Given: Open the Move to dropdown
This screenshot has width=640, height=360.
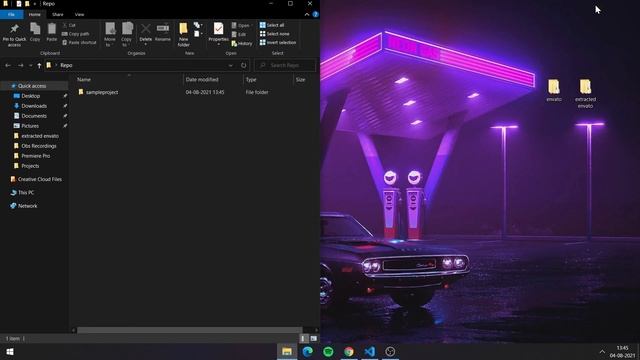Looking at the screenshot, I should pyautogui.click(x=110, y=34).
